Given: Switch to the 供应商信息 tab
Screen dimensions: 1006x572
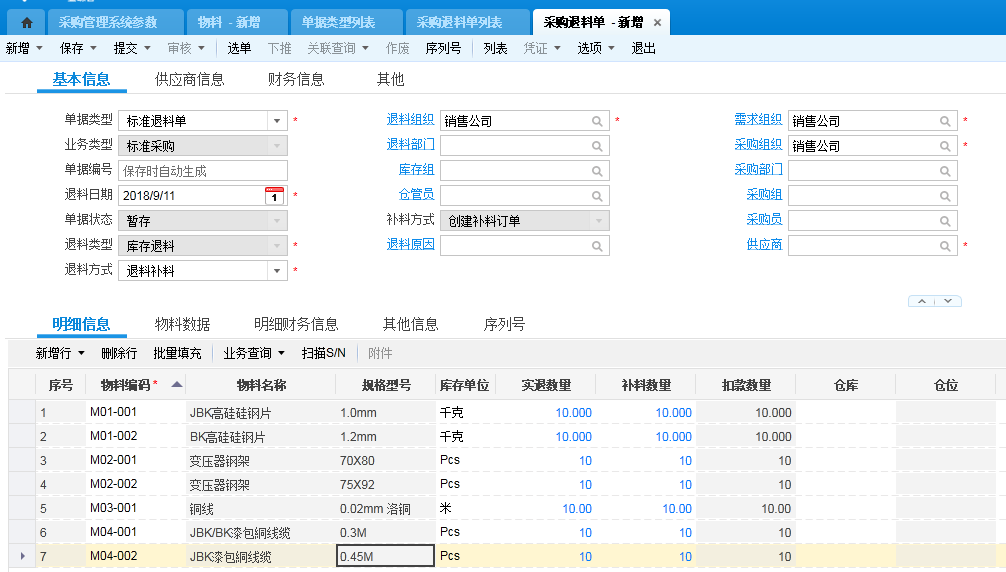Looking at the screenshot, I should [x=189, y=80].
